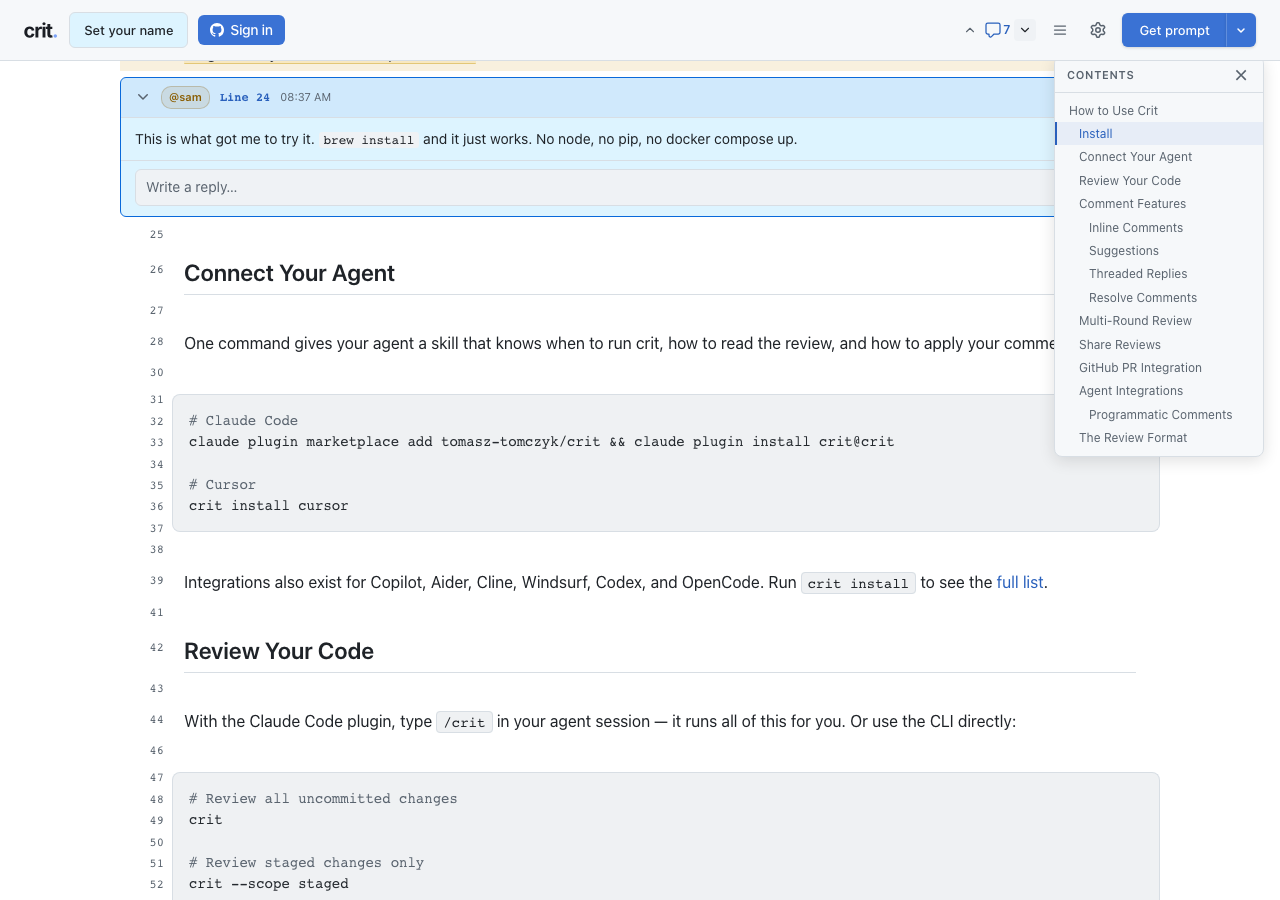Screen dimensions: 1280x900
Task: Open settings via the gear icon
Action: [x=1098, y=30]
